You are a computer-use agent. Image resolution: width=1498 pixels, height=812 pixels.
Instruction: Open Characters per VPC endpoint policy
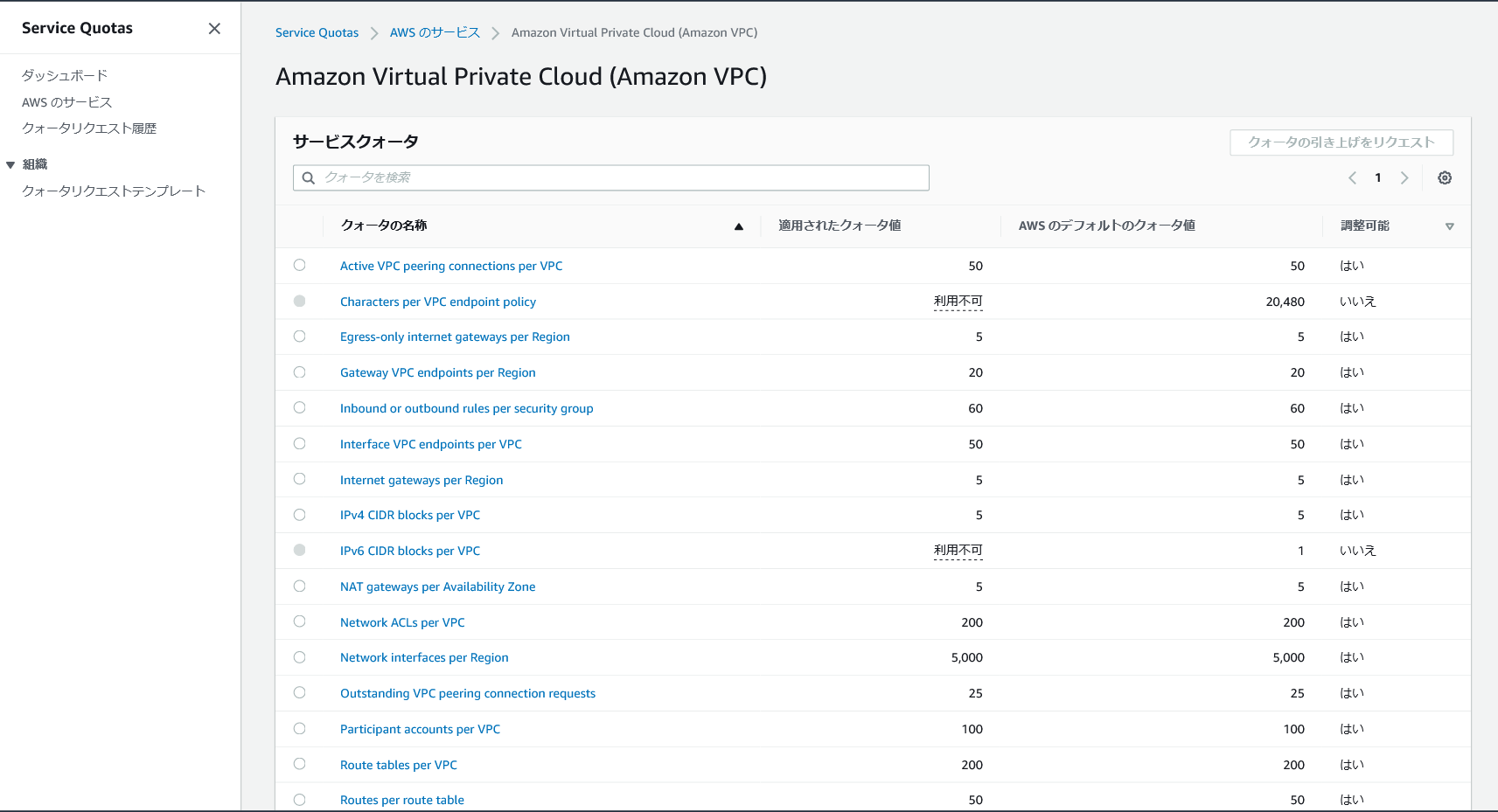438,302
